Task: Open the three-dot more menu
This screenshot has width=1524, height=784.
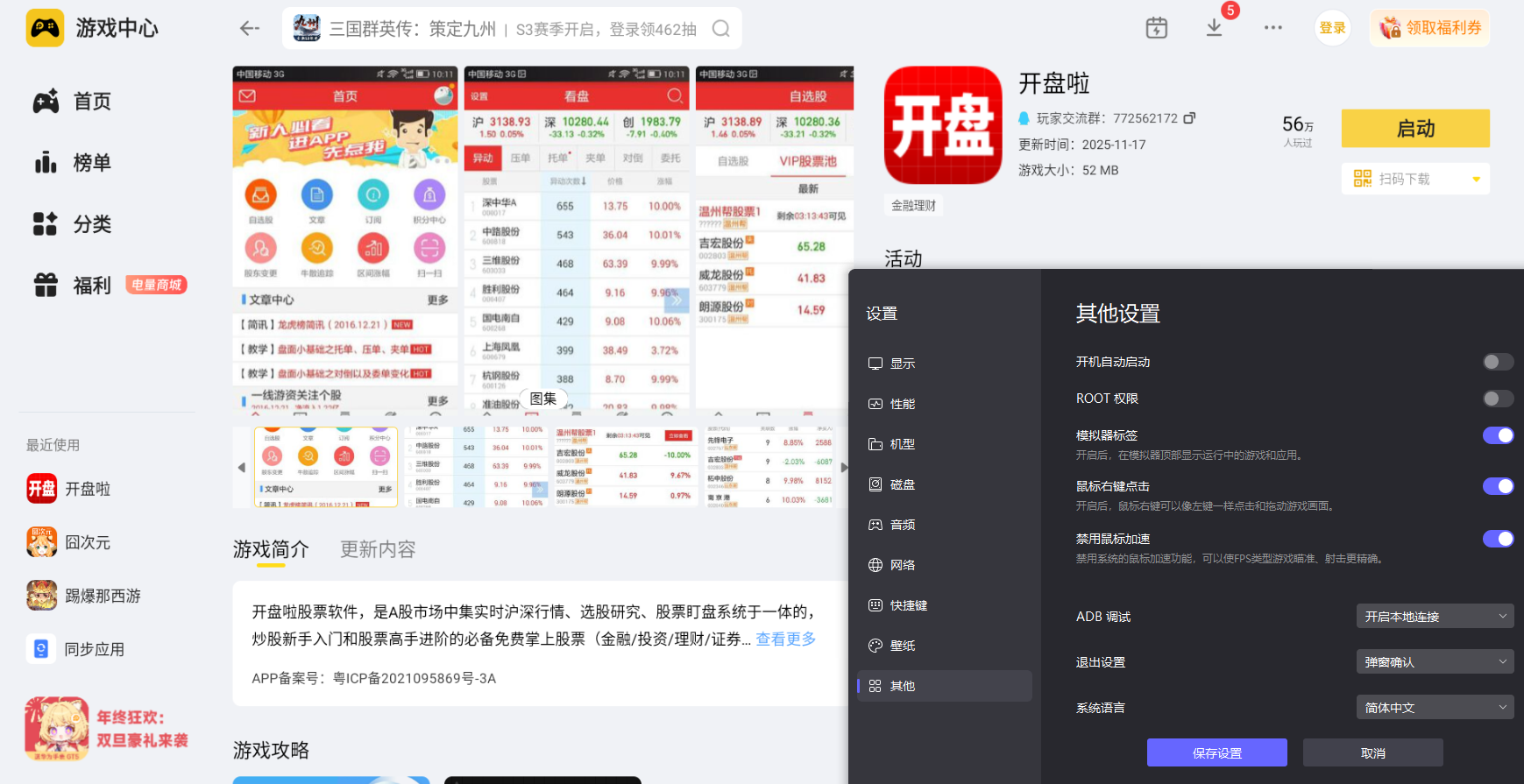Action: click(1273, 28)
